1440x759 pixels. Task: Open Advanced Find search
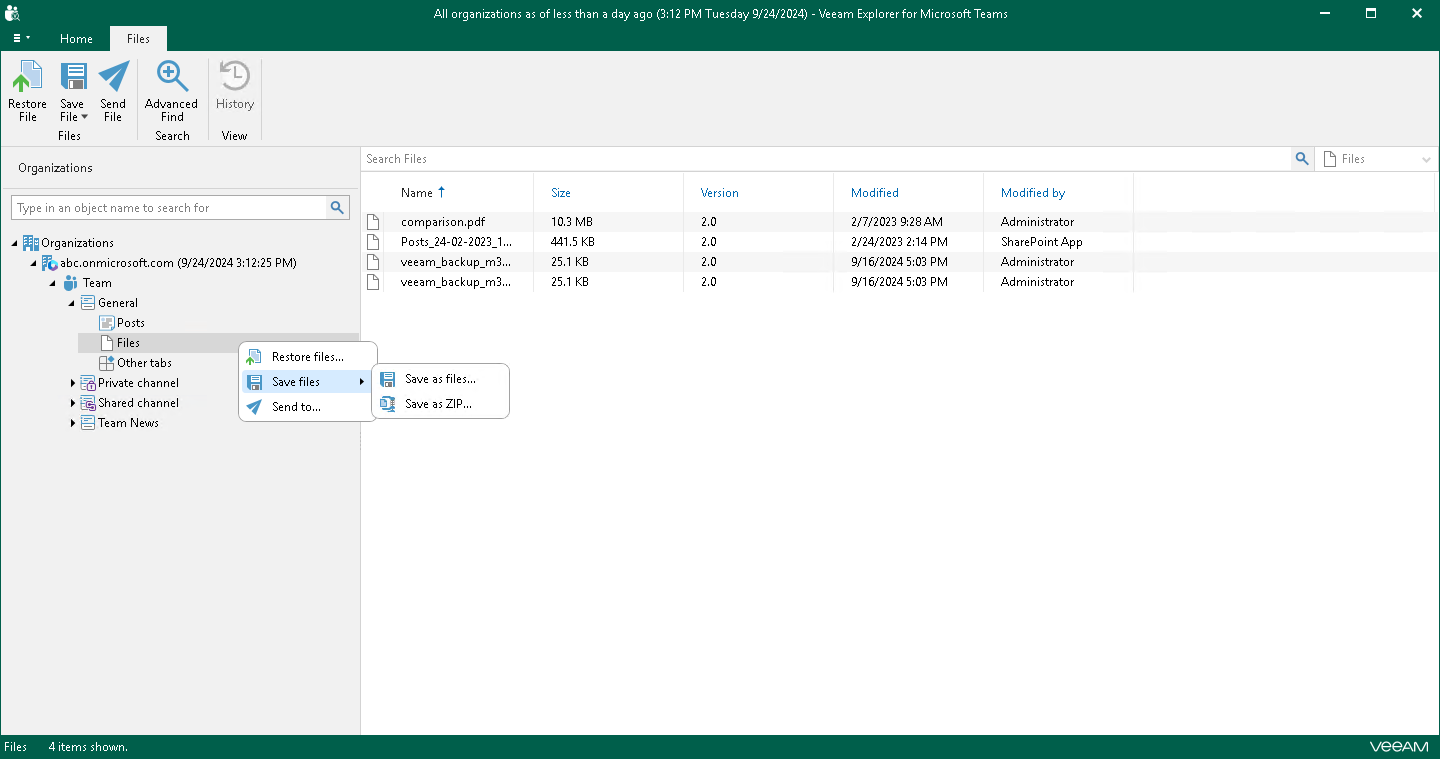[171, 95]
